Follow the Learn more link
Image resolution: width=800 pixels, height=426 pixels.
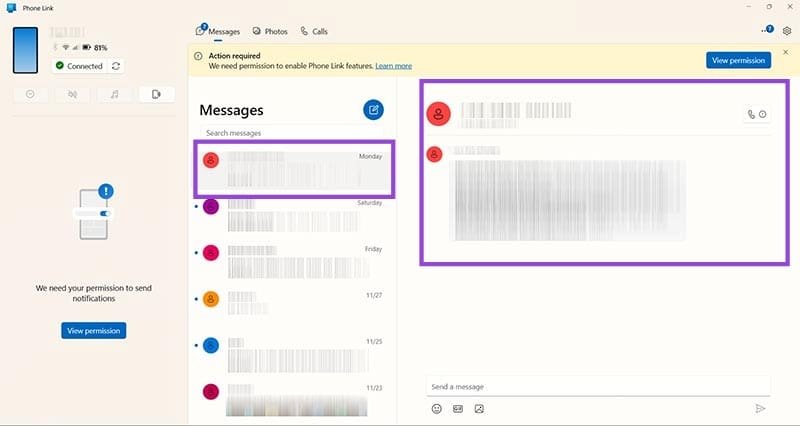tap(393, 66)
